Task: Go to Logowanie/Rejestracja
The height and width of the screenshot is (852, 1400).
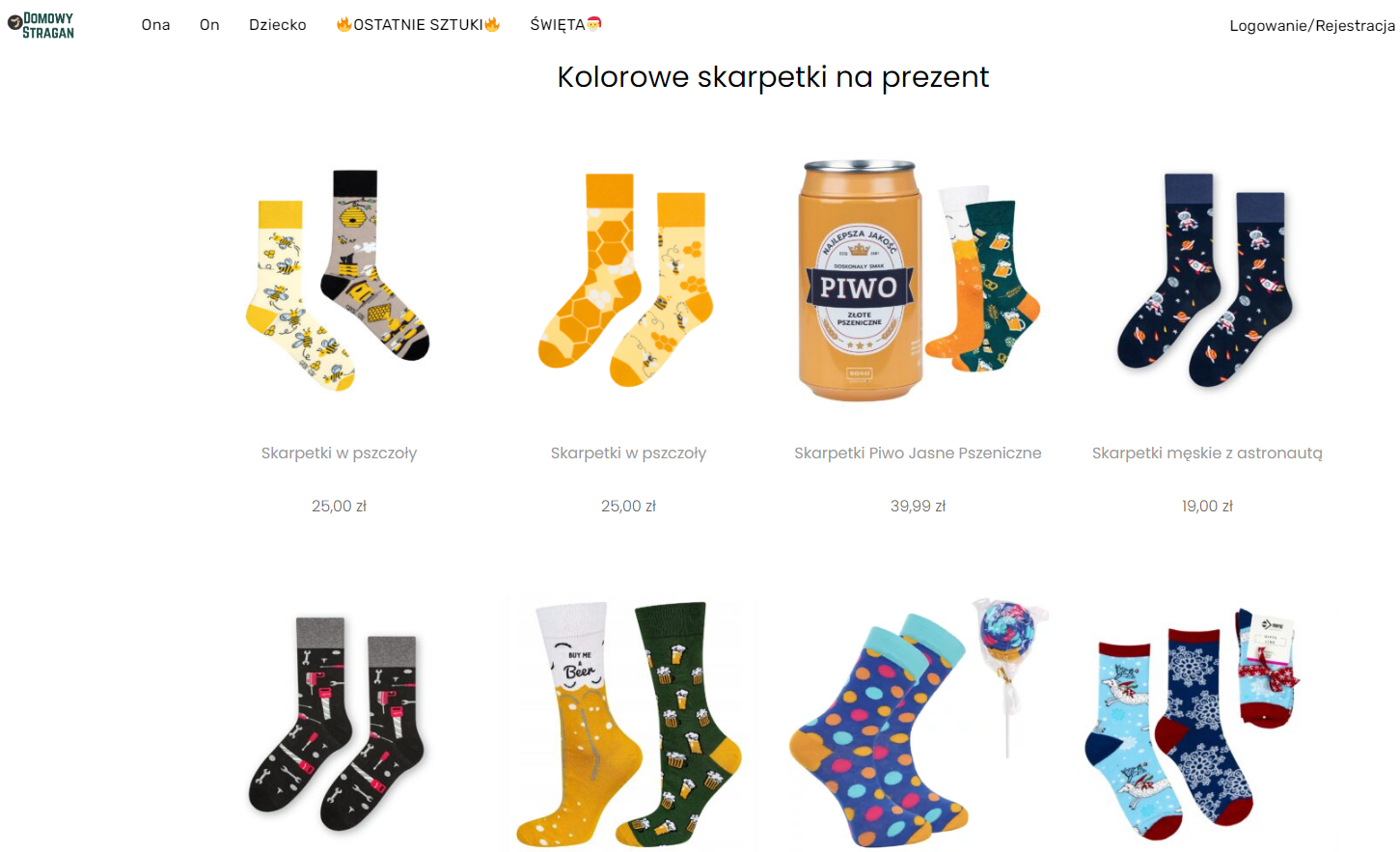Action: pos(1312,26)
